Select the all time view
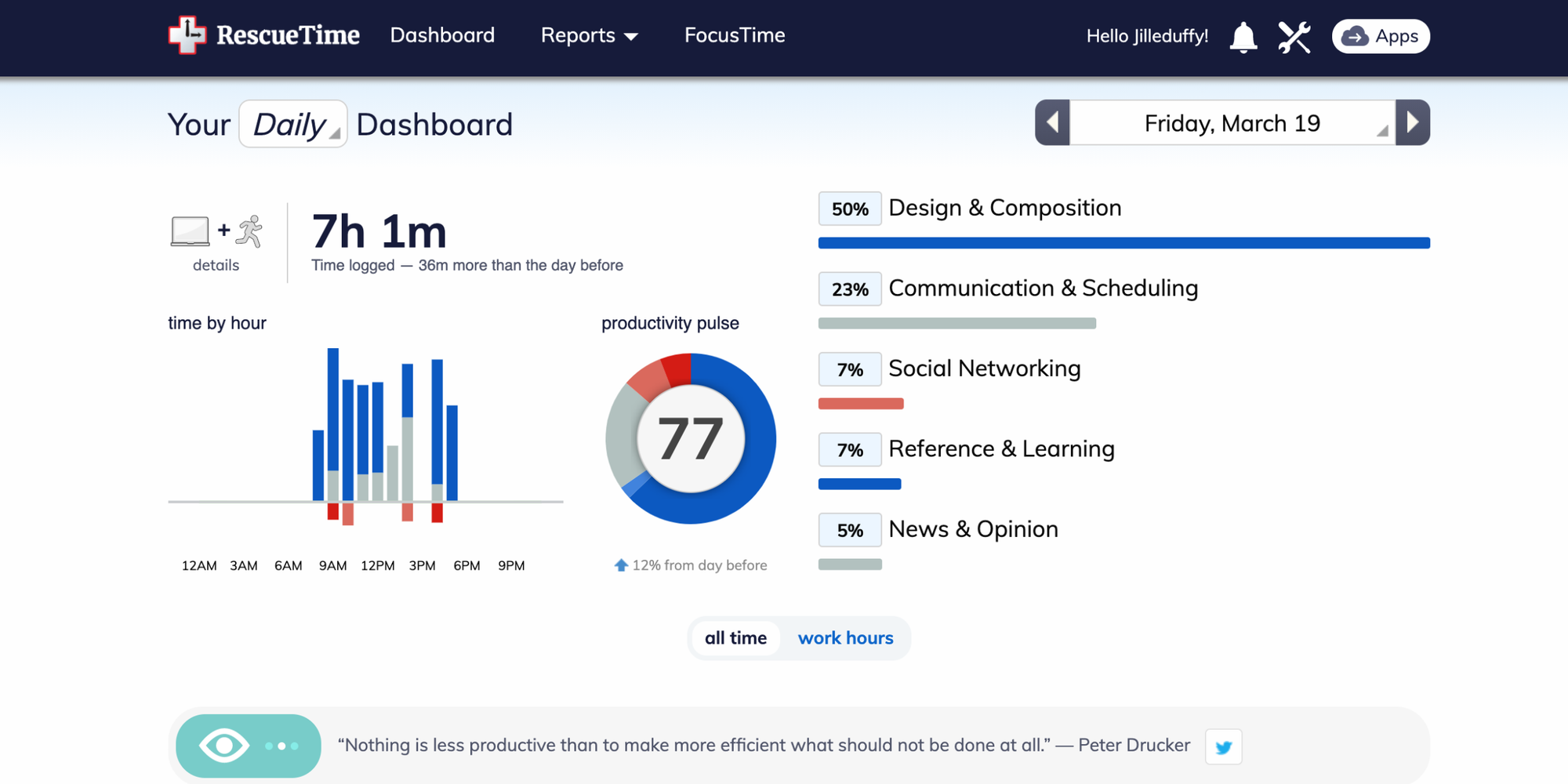 click(736, 638)
